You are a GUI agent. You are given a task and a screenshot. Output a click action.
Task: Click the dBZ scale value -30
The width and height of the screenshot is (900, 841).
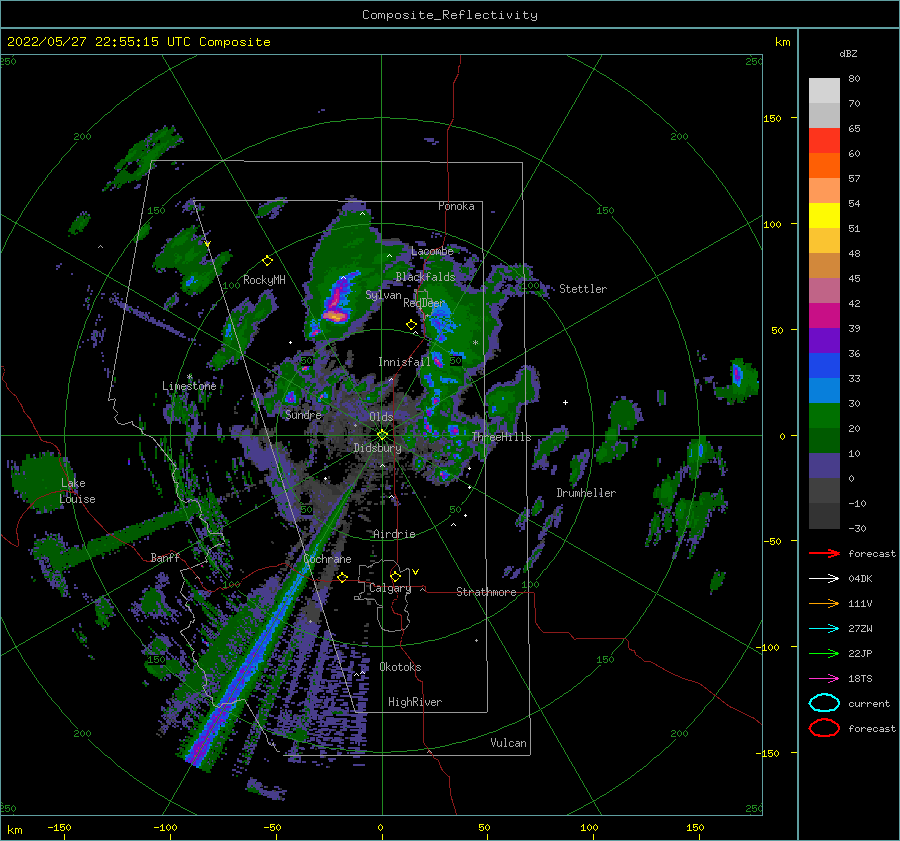click(857, 528)
